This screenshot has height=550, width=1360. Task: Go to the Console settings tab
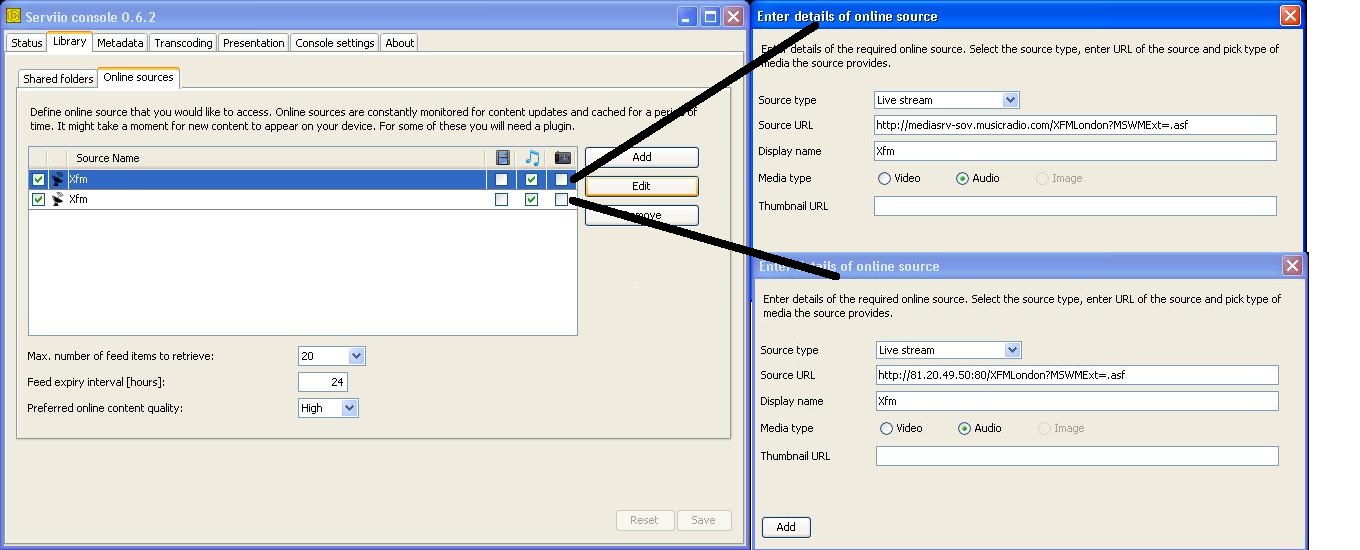click(x=335, y=43)
